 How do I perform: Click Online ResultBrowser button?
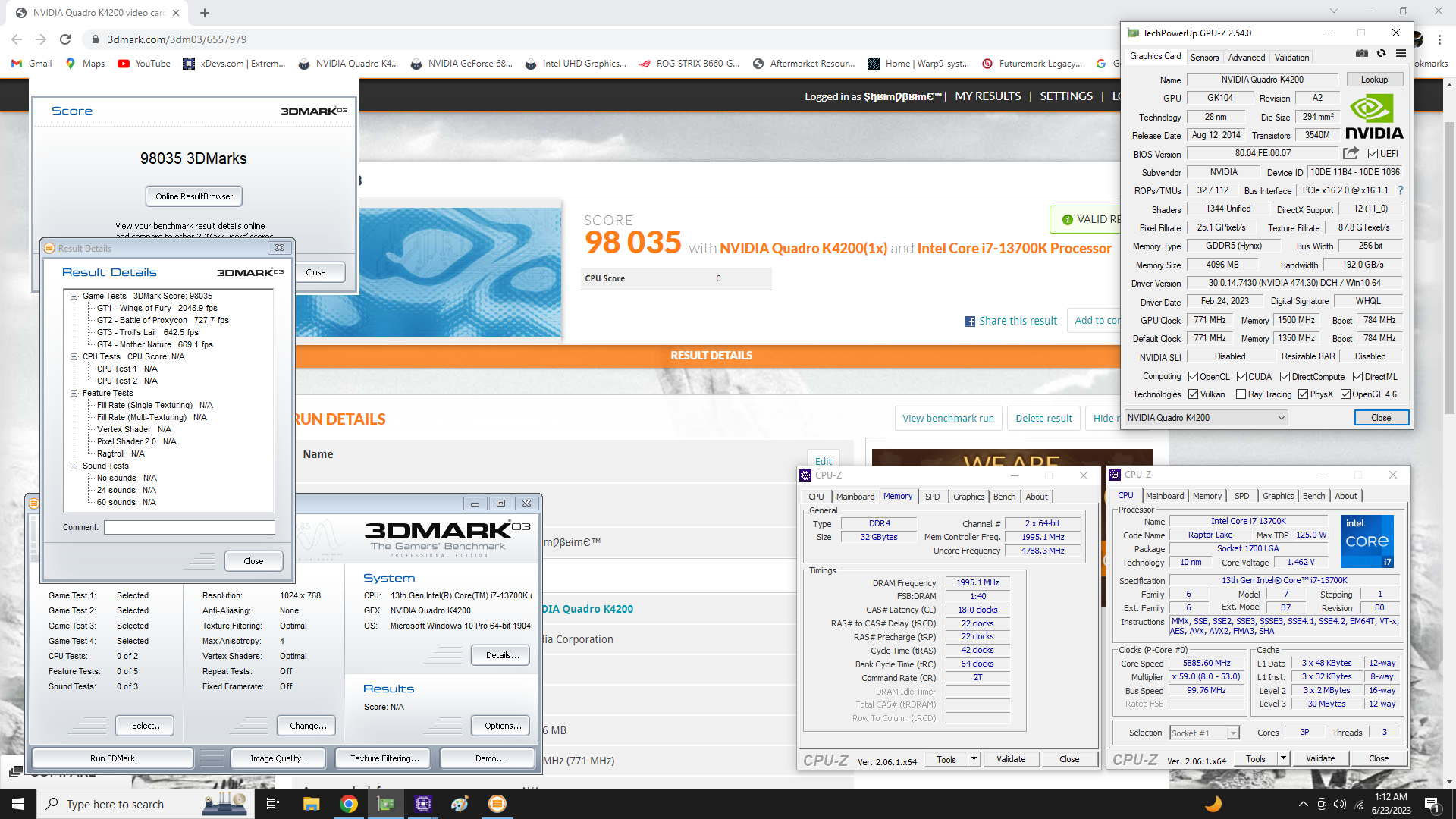194,196
